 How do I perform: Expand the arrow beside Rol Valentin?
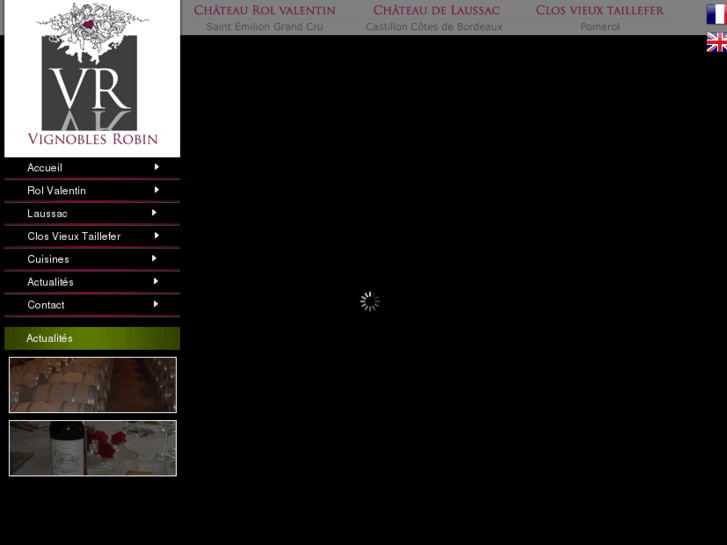point(157,190)
